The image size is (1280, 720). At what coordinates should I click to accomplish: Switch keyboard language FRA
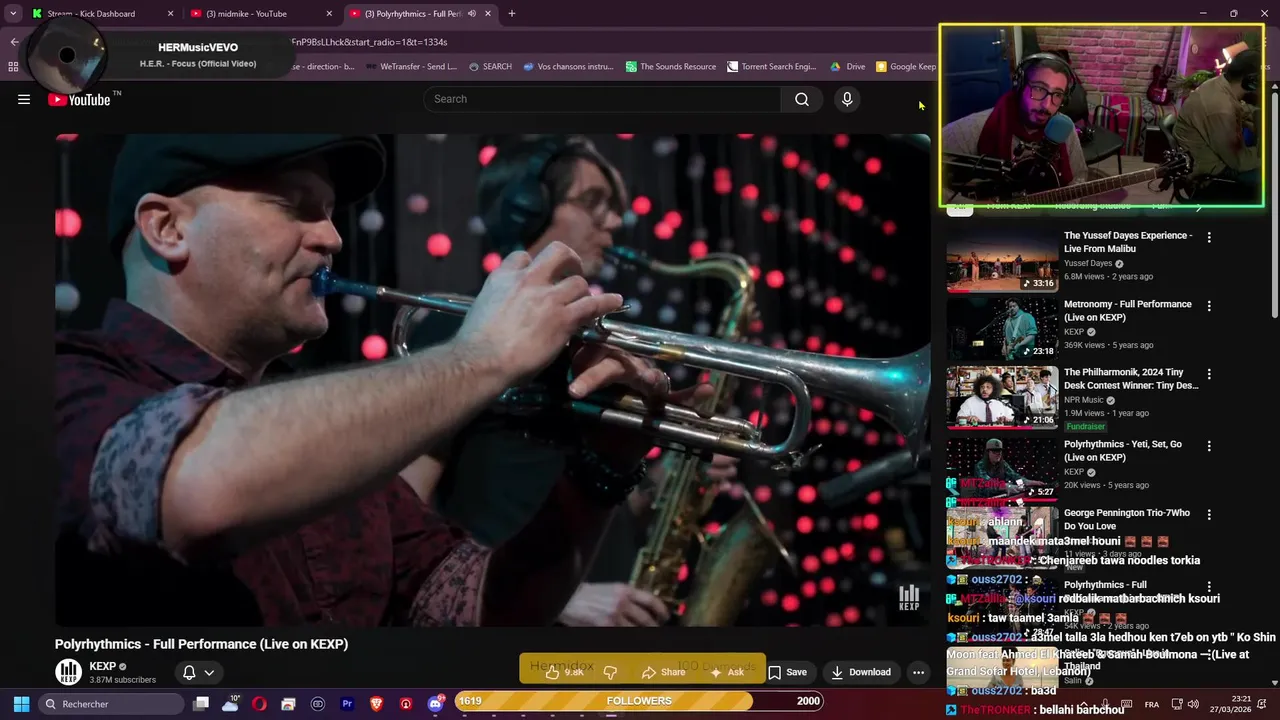pyautogui.click(x=1152, y=704)
